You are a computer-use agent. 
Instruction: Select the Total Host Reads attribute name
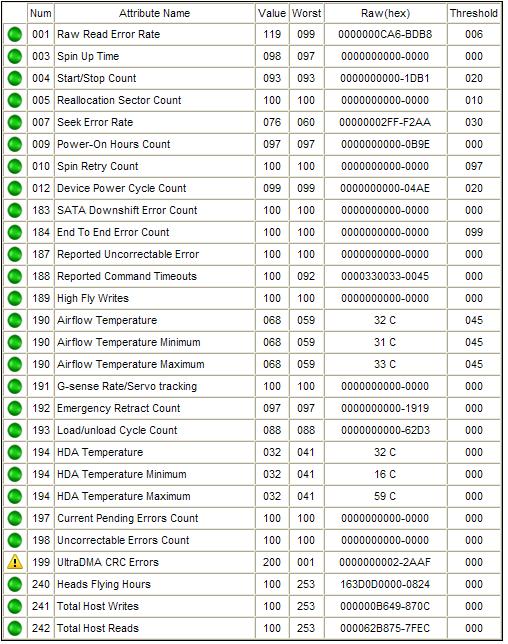pos(98,628)
